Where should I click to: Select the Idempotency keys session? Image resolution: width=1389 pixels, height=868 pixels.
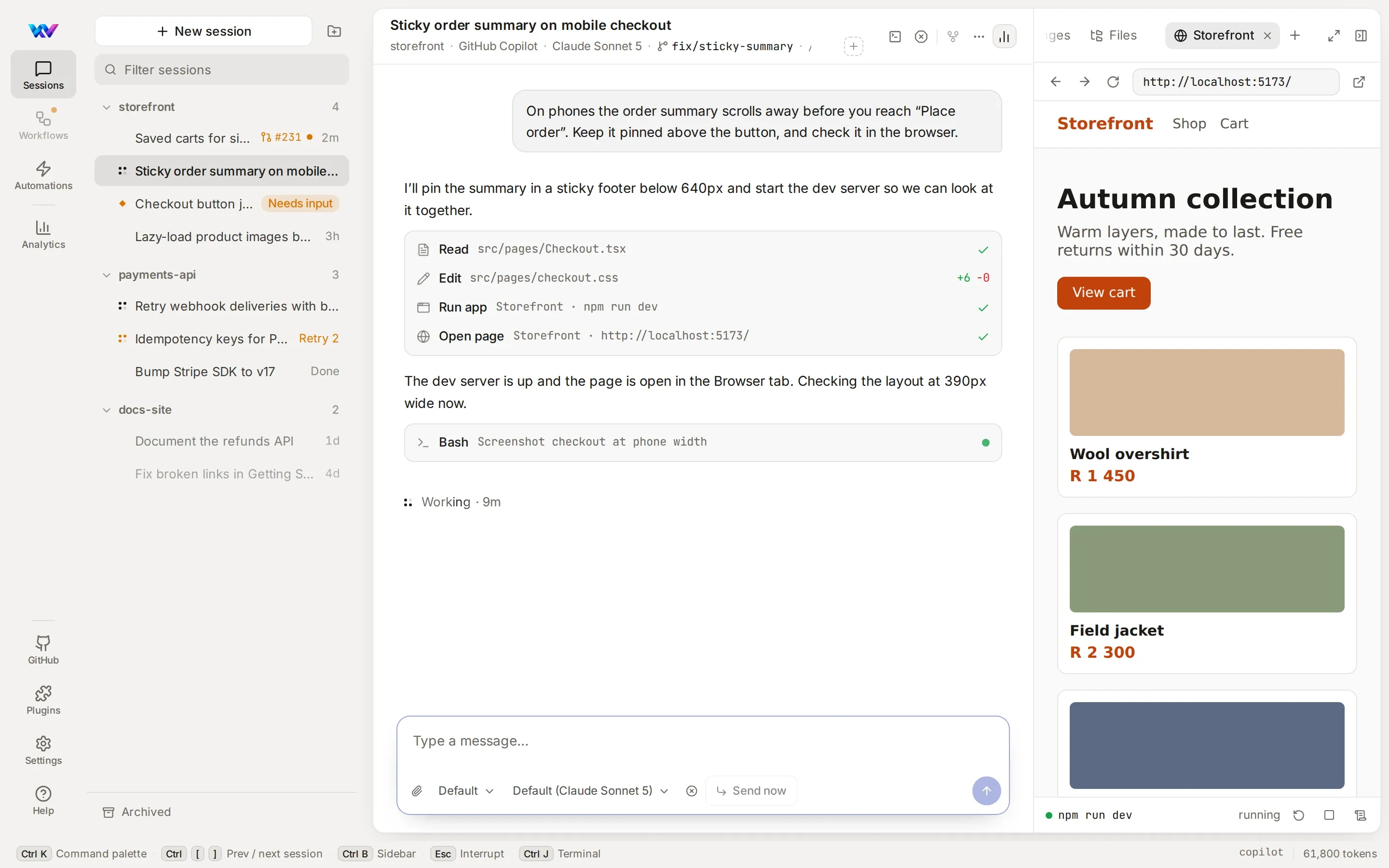pyautogui.click(x=221, y=339)
